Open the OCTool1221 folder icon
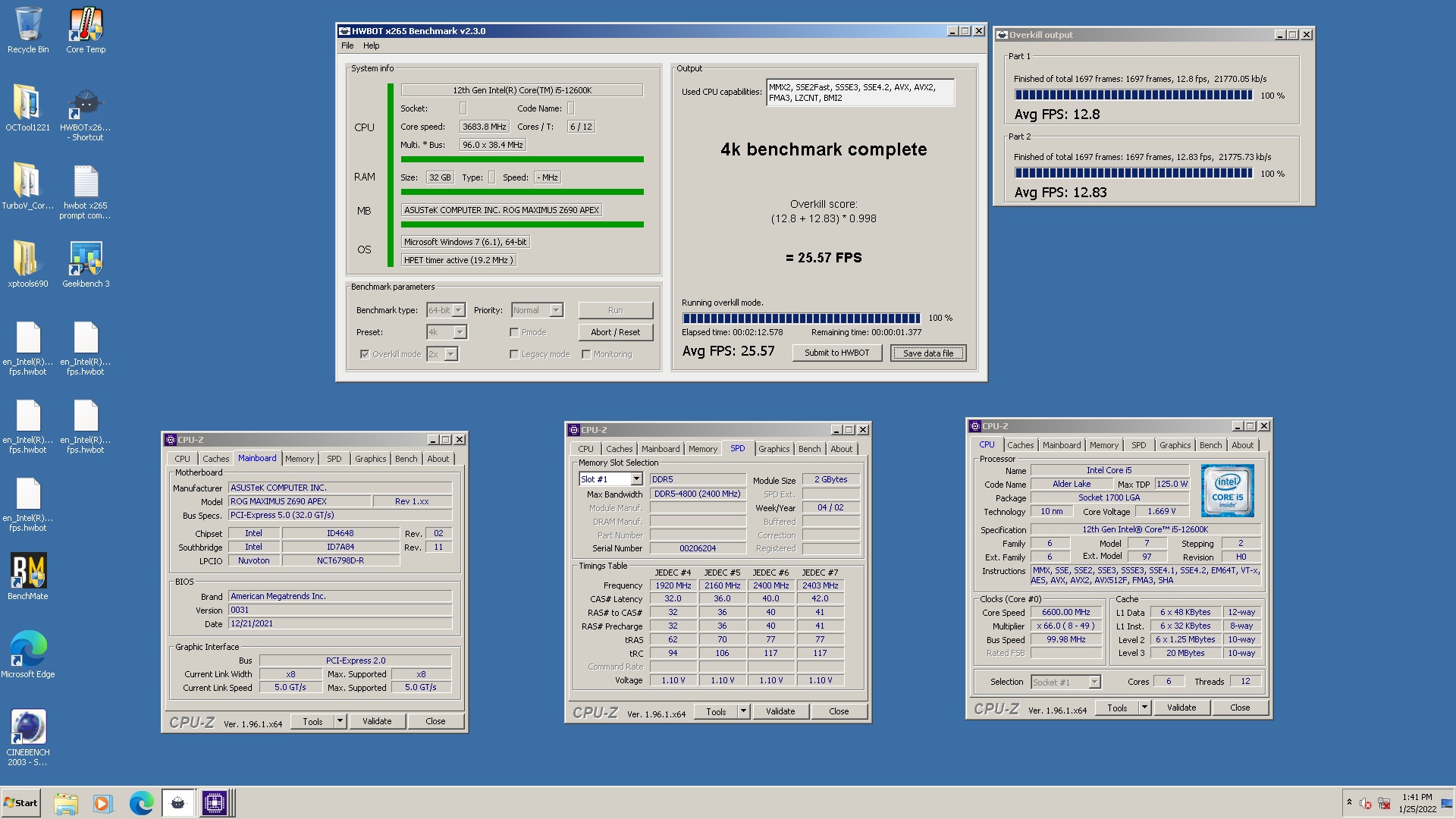Viewport: 1456px width, 819px height. coord(28,108)
